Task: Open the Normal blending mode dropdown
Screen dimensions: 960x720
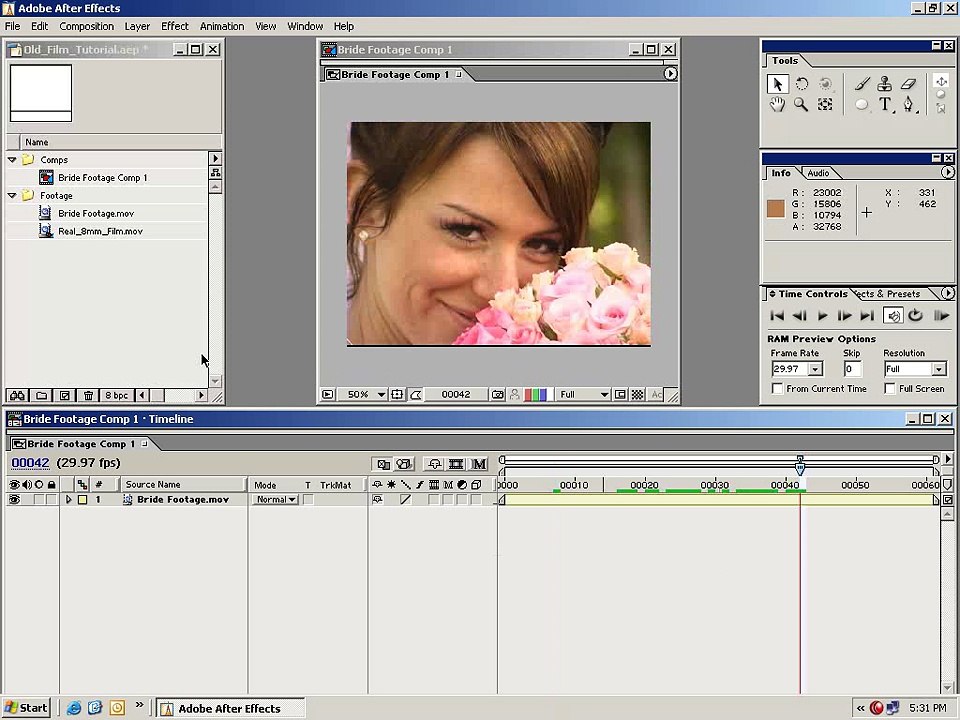Action: tap(275, 500)
